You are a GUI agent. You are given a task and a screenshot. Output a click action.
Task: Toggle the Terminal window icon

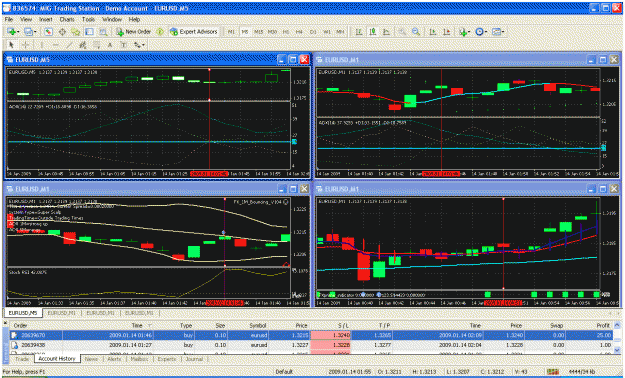89,32
